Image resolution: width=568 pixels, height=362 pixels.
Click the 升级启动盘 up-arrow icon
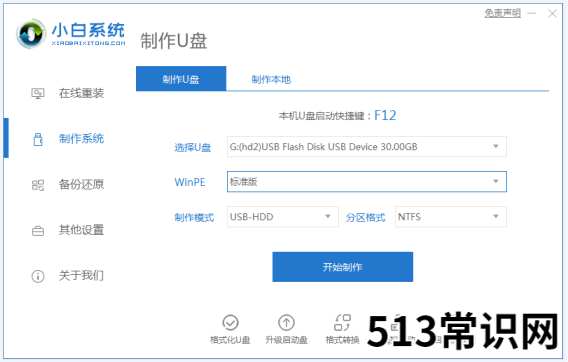point(286,322)
